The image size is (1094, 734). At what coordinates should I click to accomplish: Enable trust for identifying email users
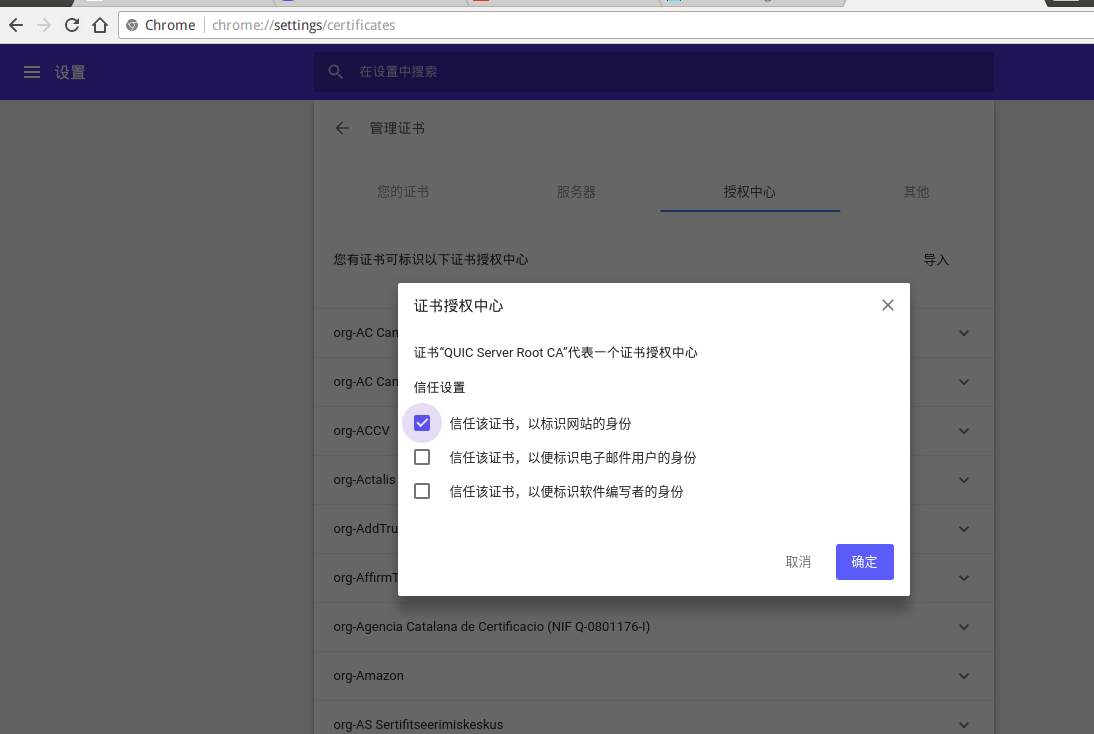pos(422,457)
